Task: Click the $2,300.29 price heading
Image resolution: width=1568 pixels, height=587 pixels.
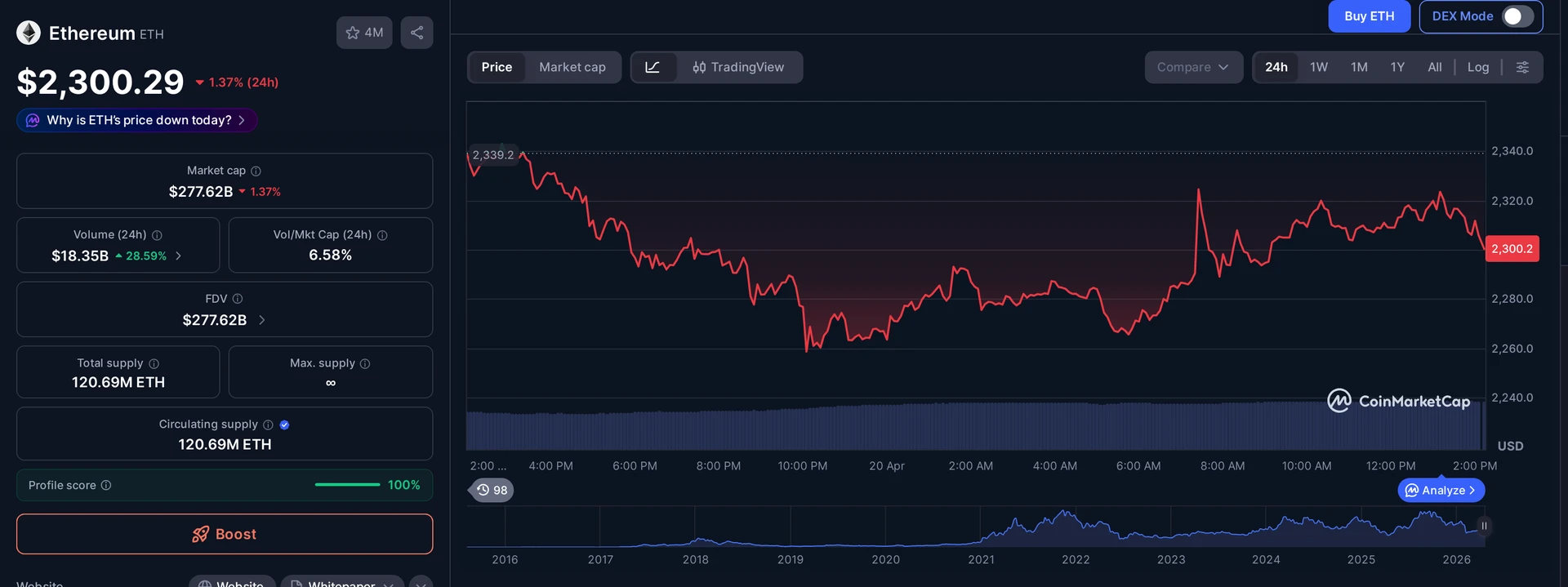Action: (100, 82)
